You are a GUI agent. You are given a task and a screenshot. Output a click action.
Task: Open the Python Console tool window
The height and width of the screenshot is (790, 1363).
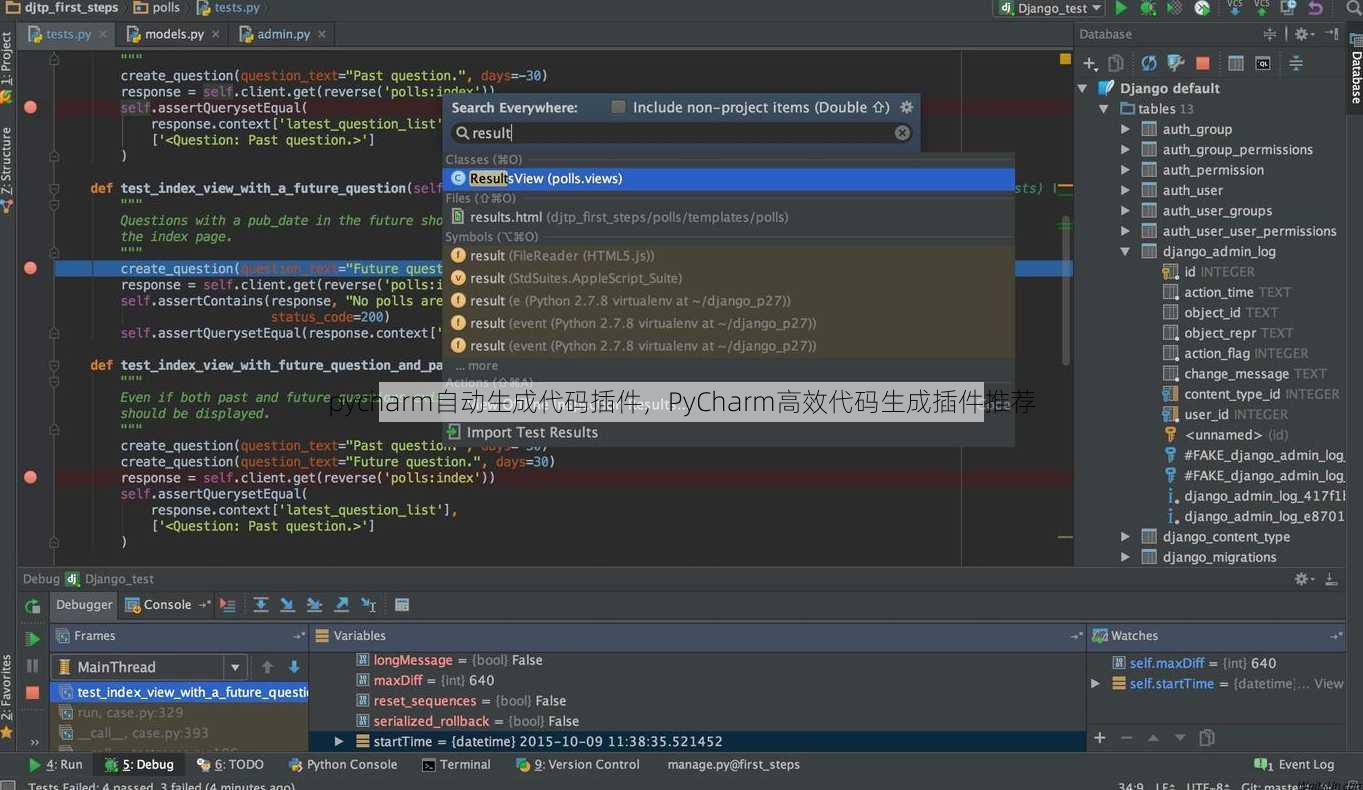click(343, 765)
